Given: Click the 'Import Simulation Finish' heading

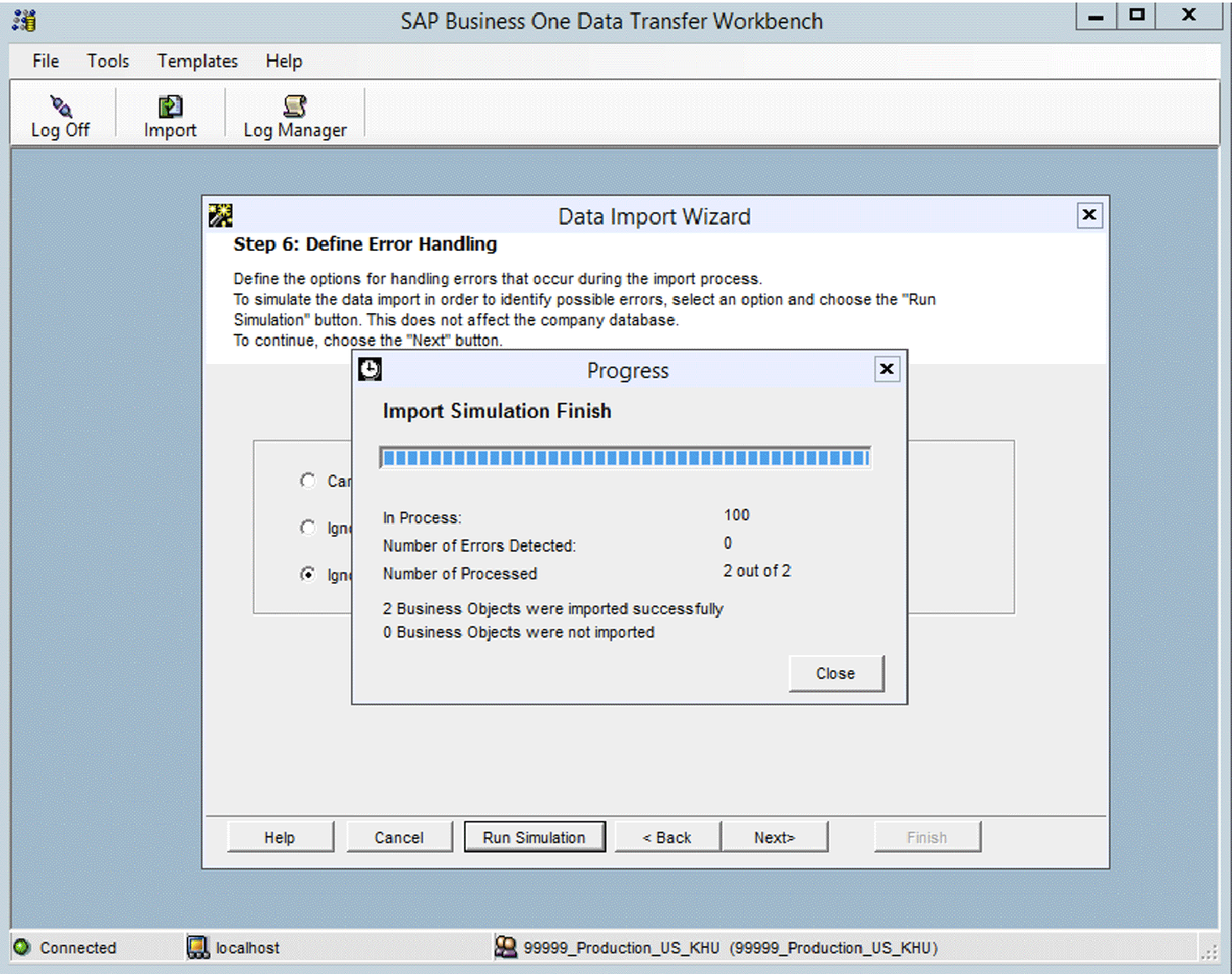Looking at the screenshot, I should 497,411.
